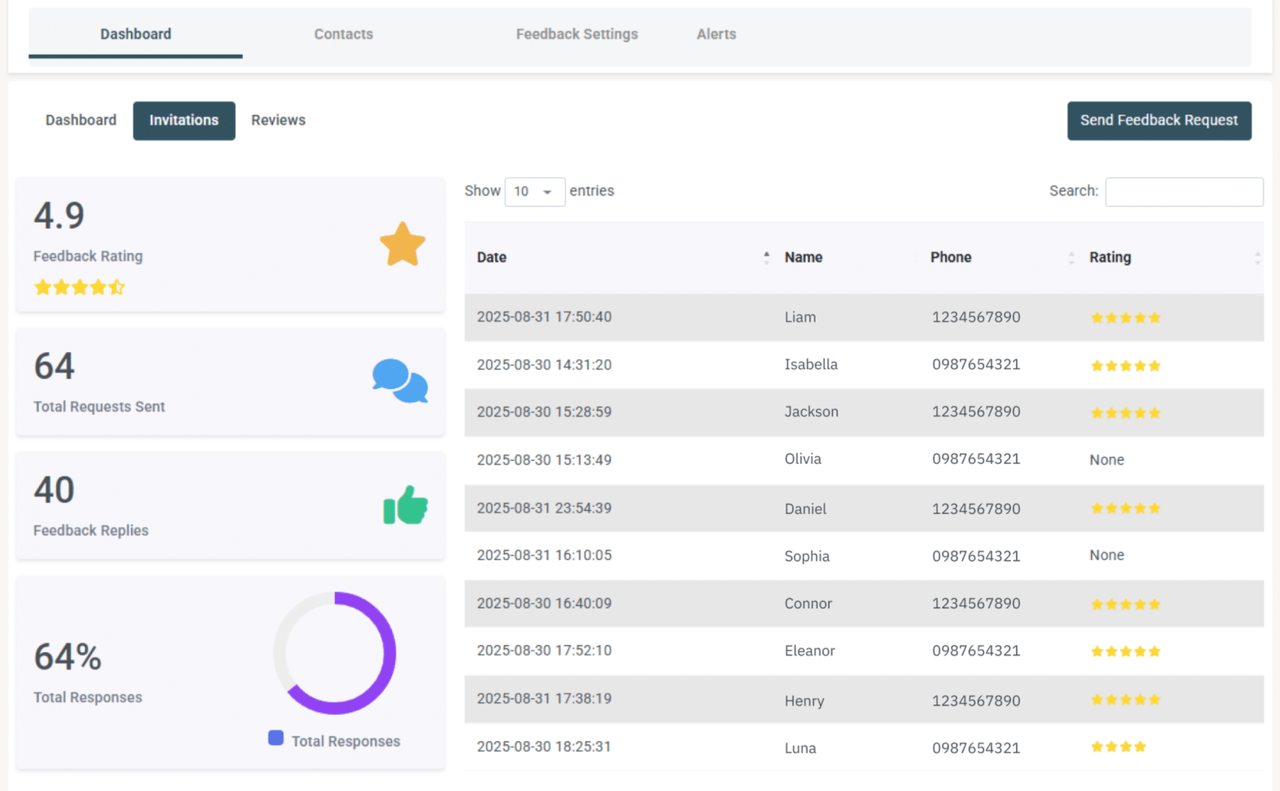The image size is (1280, 791).
Task: Click the Search input field
Action: [1184, 191]
